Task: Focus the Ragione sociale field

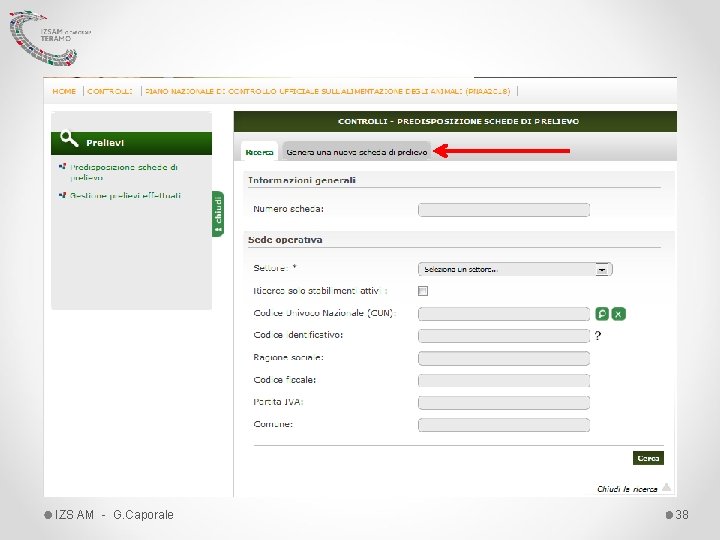Action: point(504,358)
